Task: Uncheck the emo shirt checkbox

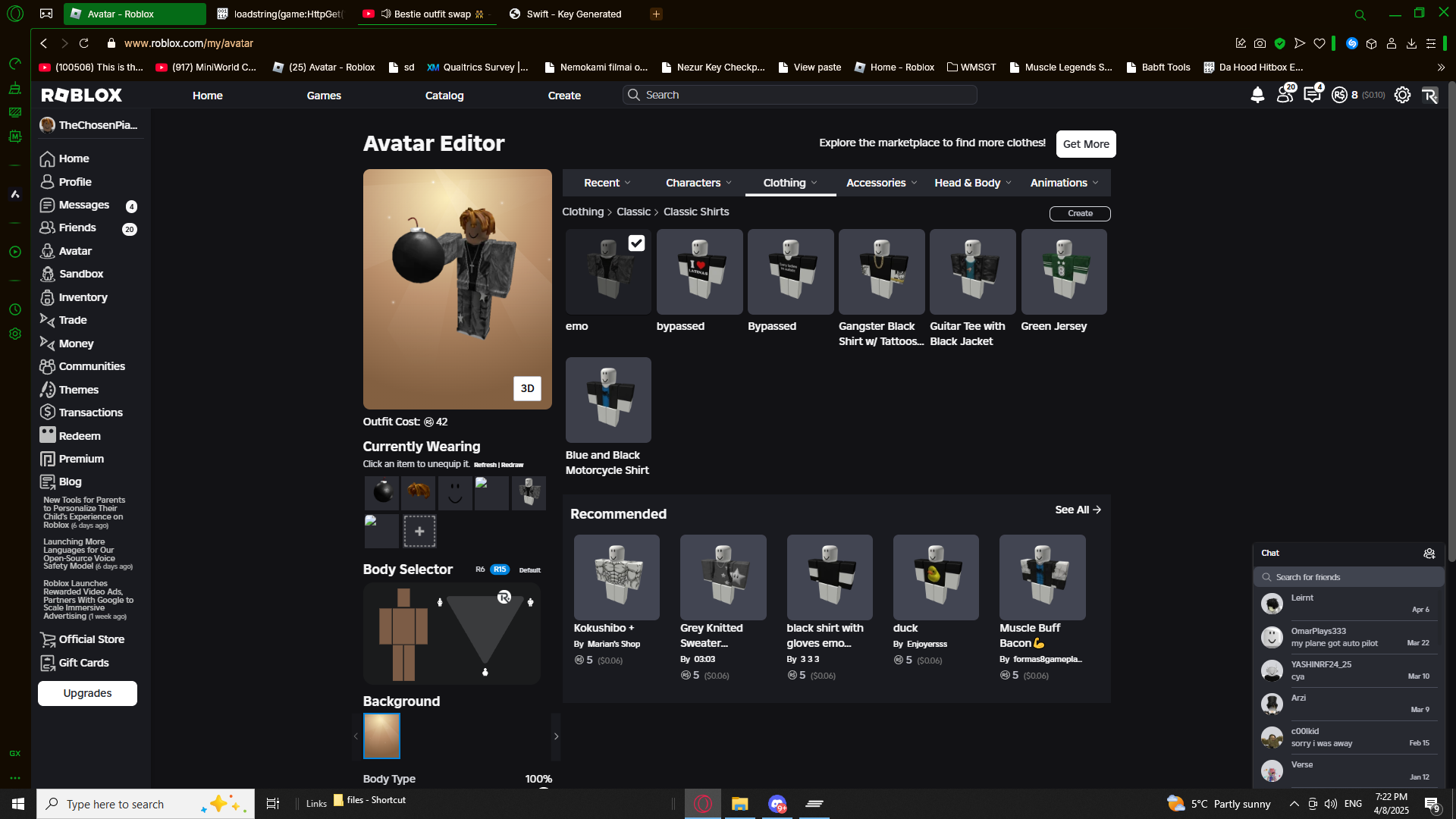Action: point(636,243)
